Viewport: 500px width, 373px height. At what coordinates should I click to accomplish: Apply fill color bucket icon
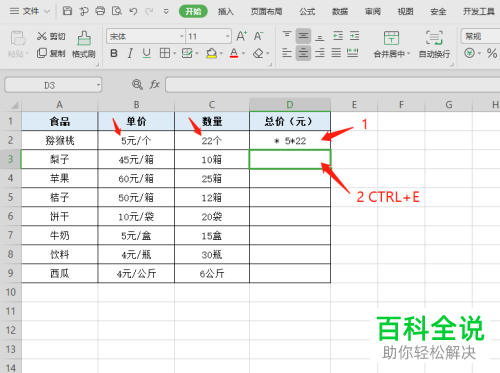coord(211,53)
